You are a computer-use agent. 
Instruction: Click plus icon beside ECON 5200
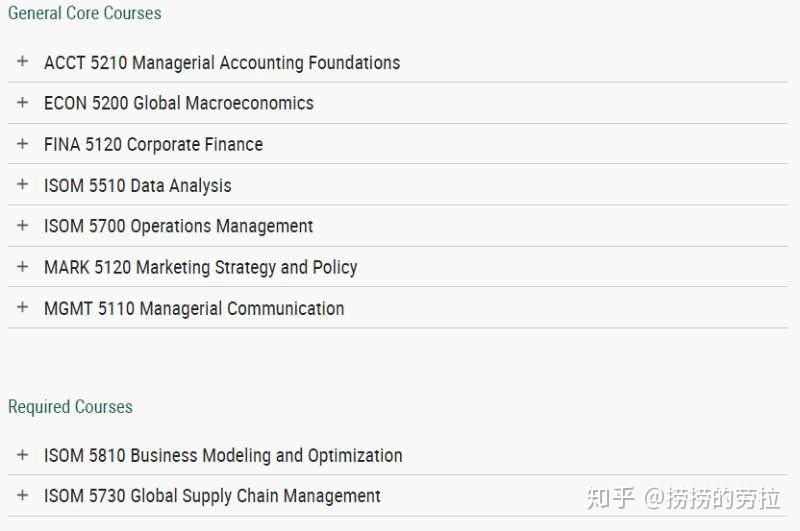pos(22,103)
